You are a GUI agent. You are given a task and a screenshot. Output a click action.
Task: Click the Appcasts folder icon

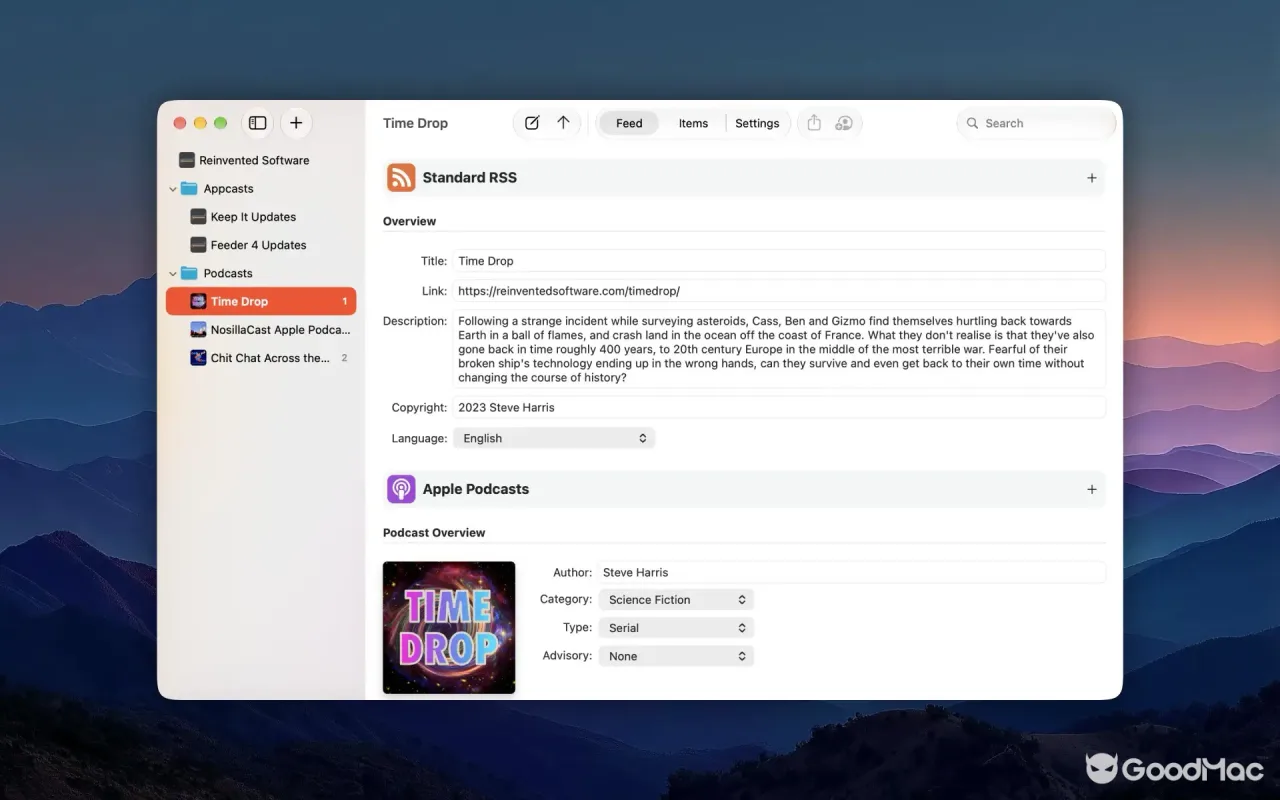pos(189,188)
